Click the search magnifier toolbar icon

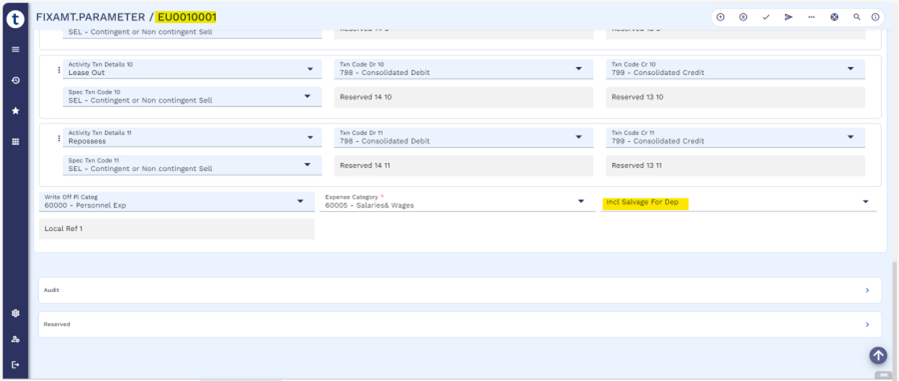[857, 17]
